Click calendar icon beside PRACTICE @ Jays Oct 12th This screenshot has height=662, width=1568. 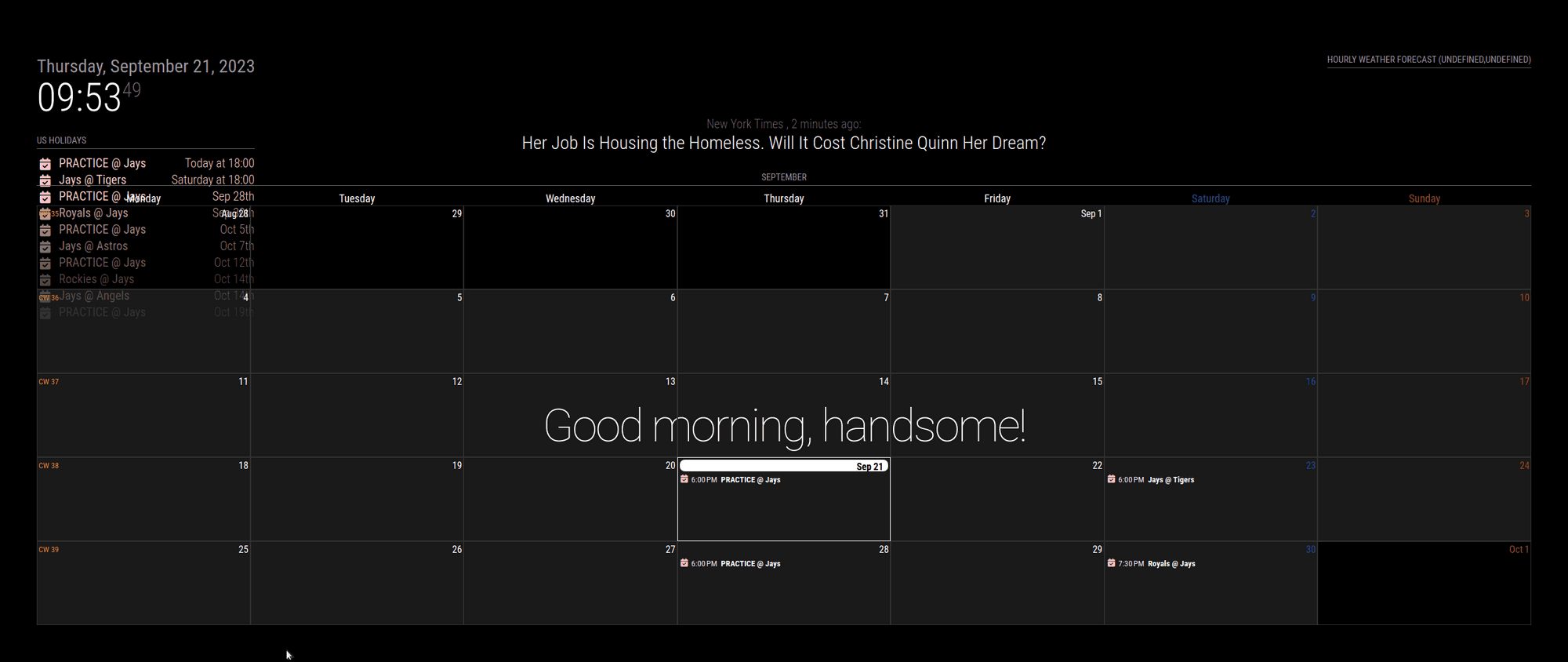[x=45, y=263]
